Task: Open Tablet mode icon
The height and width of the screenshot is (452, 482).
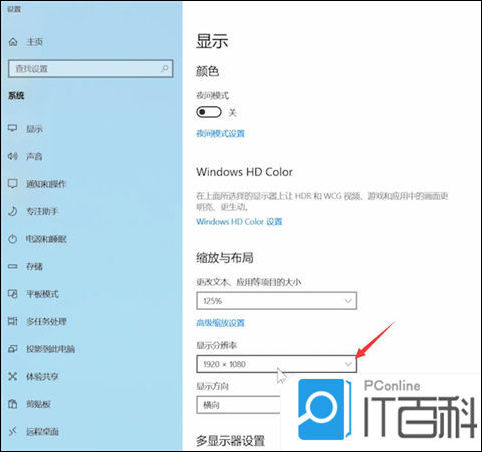Action: coord(13,294)
